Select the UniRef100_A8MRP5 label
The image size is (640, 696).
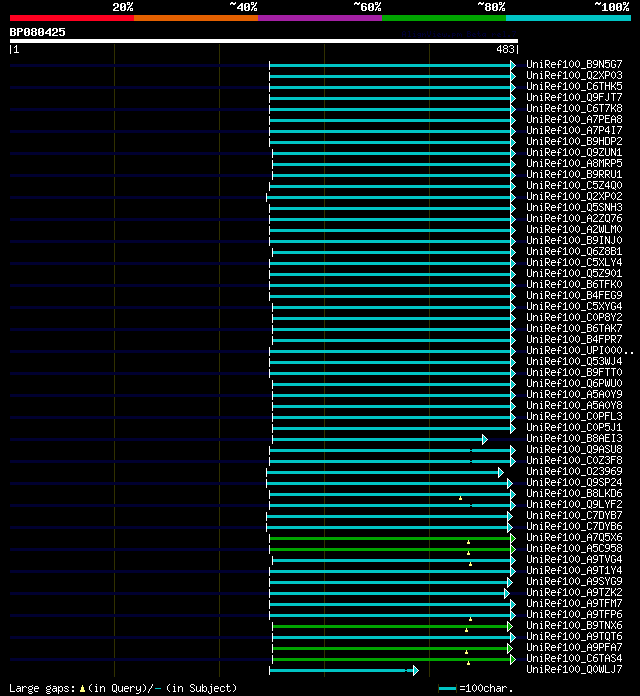point(574,163)
